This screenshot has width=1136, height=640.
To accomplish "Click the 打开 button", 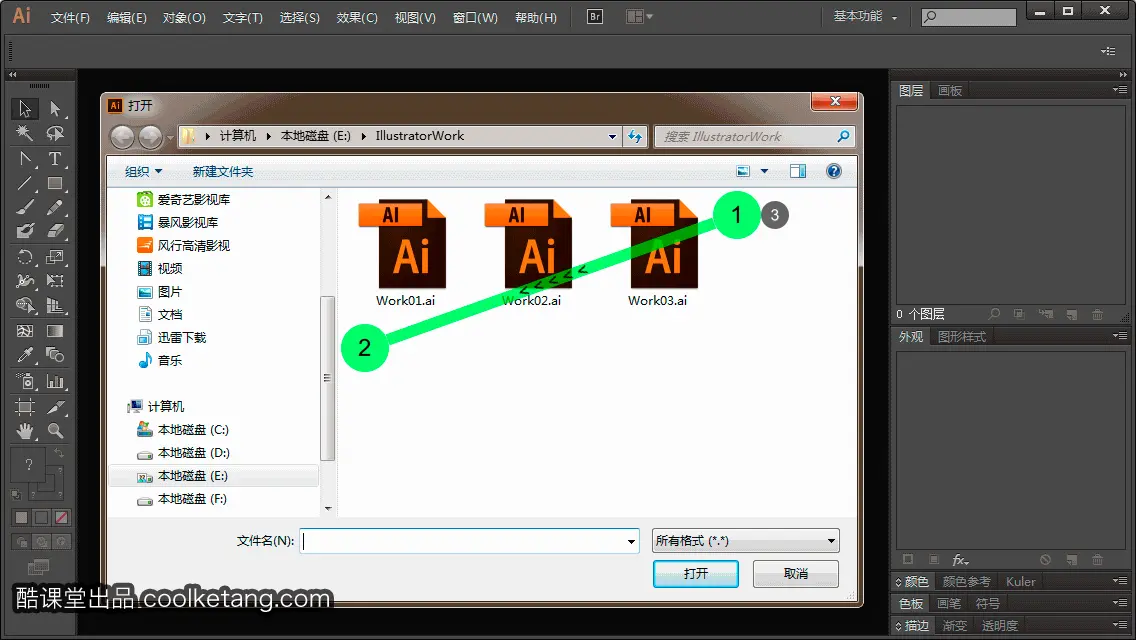I will click(696, 574).
